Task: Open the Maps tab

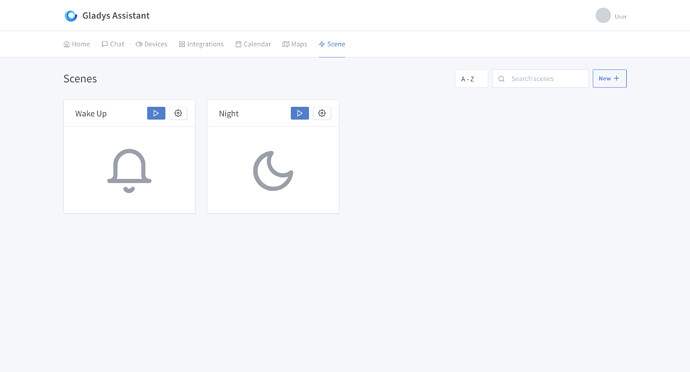Action: [294, 44]
